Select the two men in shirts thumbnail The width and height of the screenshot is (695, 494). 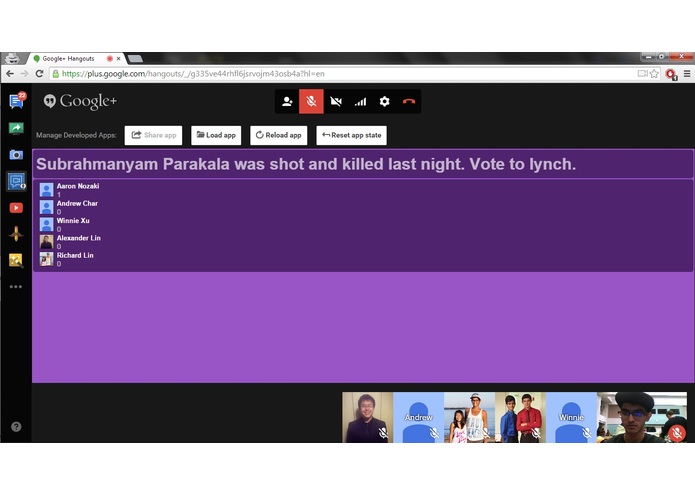tap(520, 417)
